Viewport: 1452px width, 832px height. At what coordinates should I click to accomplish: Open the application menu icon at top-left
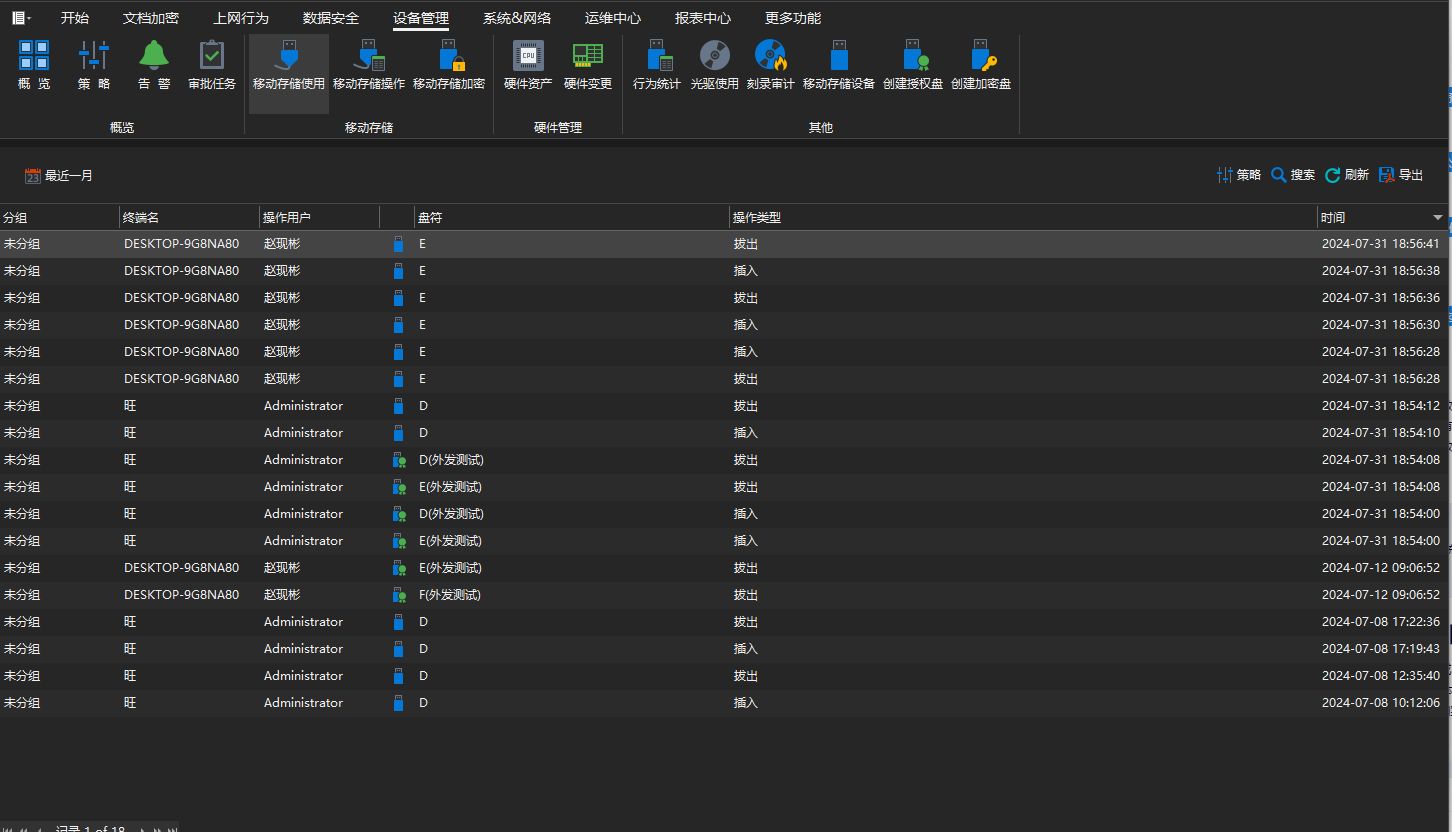tap(20, 18)
